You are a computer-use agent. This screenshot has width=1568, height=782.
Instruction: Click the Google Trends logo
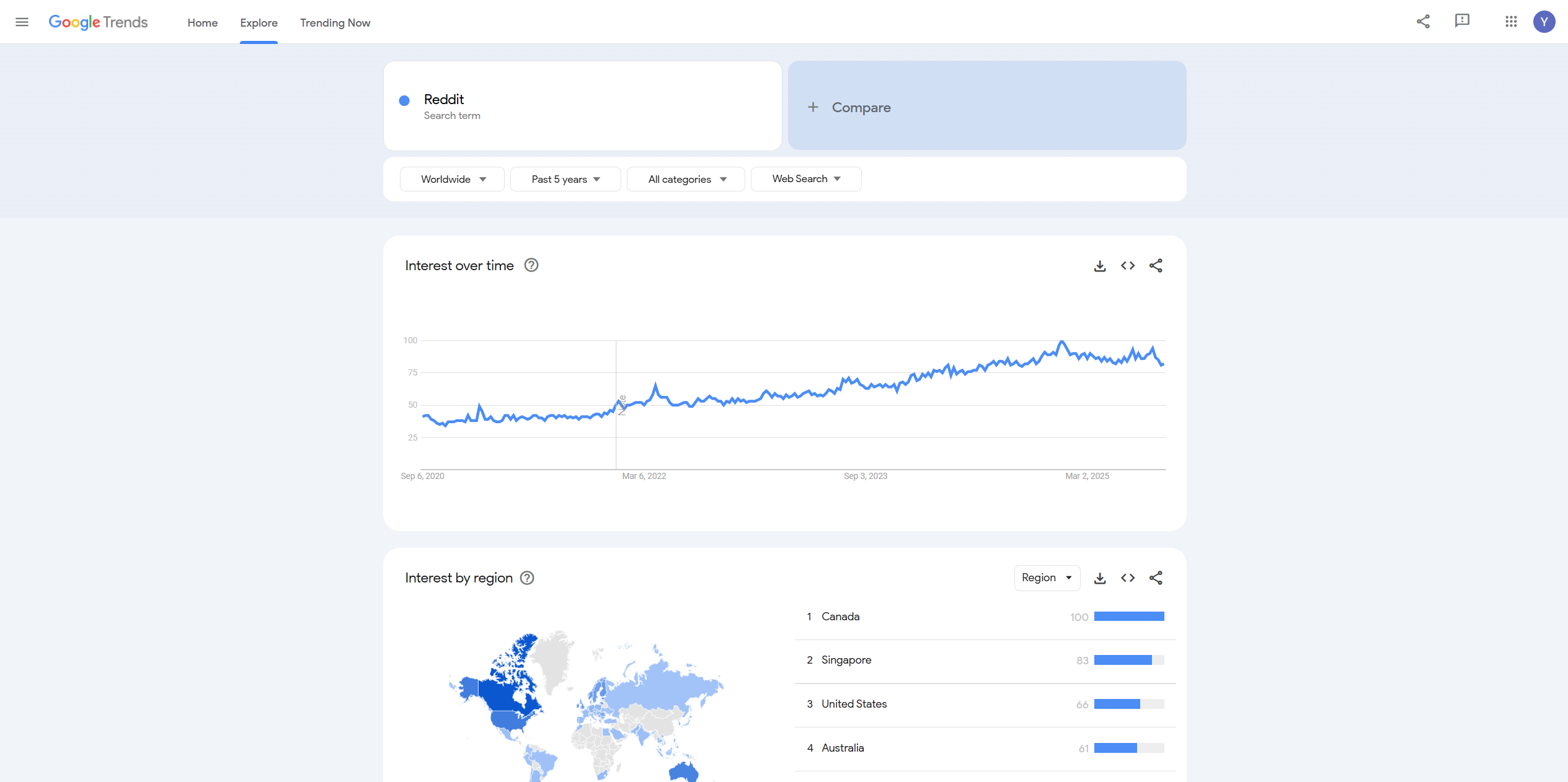point(98,22)
